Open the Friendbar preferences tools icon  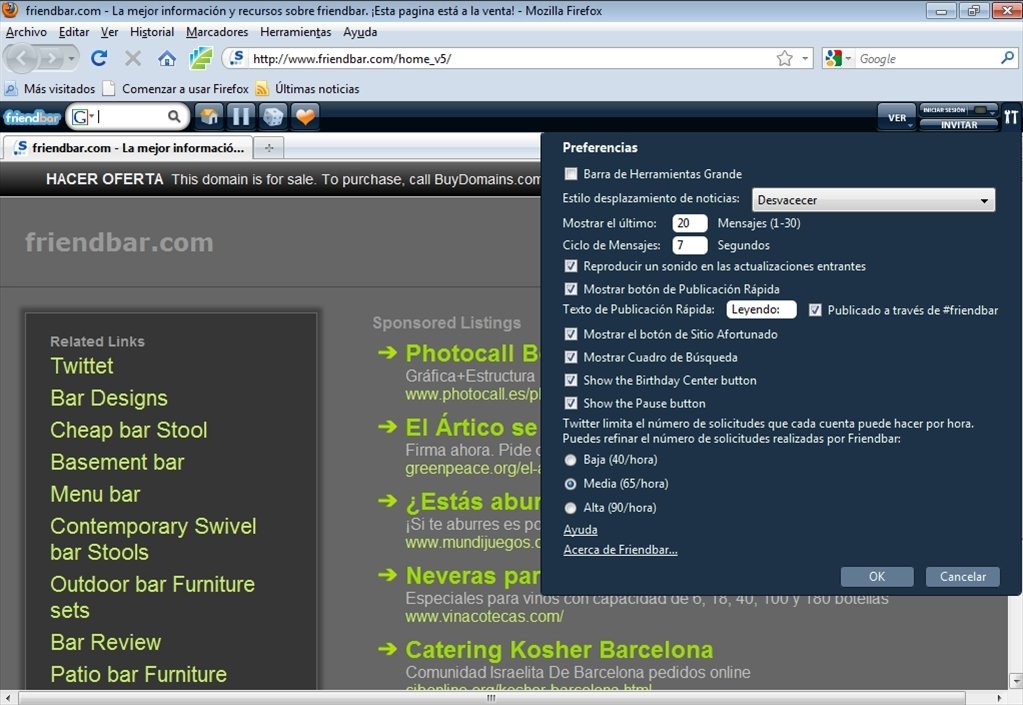1011,117
